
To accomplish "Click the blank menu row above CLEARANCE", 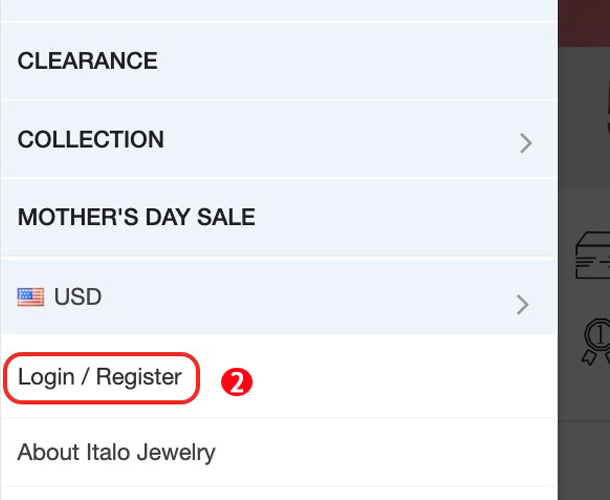I will [278, 10].
